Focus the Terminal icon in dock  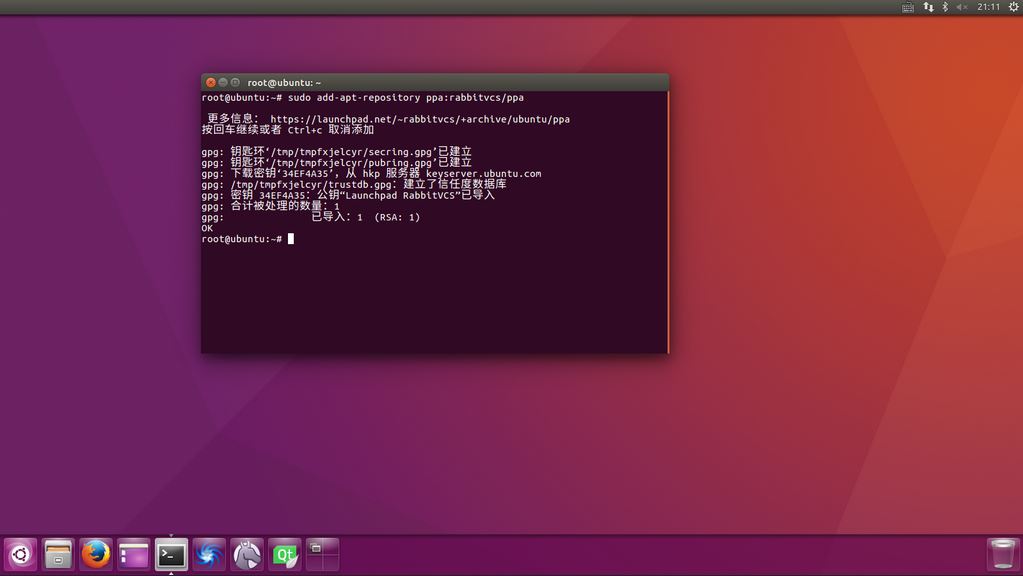pos(171,554)
